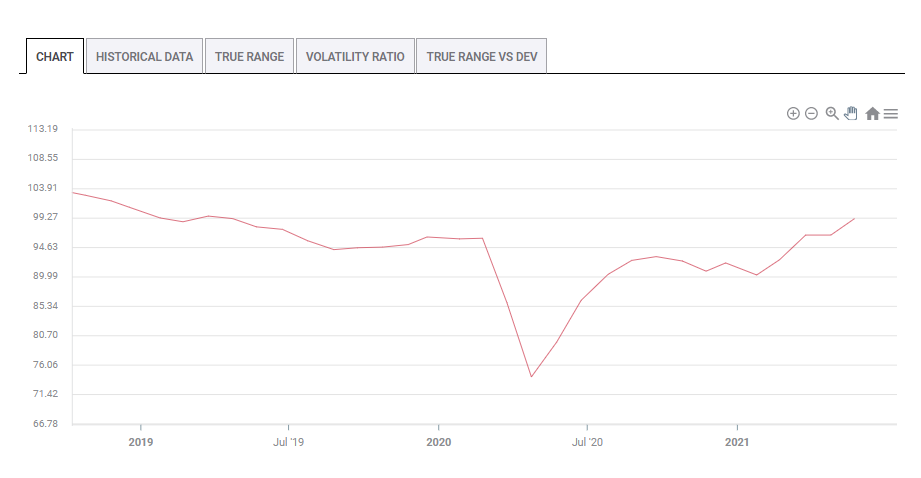
Task: Click the zoom out minus icon
Action: [811, 113]
